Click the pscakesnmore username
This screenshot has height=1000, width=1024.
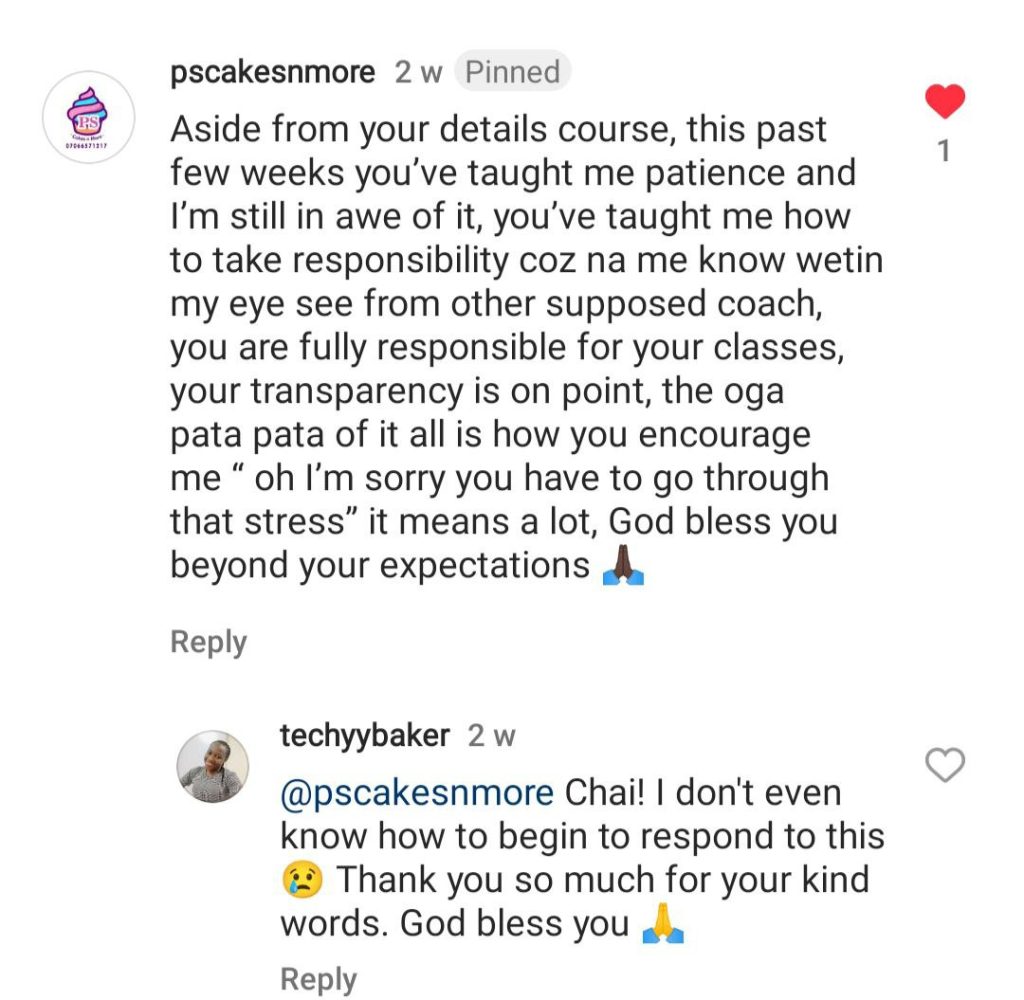click(273, 72)
